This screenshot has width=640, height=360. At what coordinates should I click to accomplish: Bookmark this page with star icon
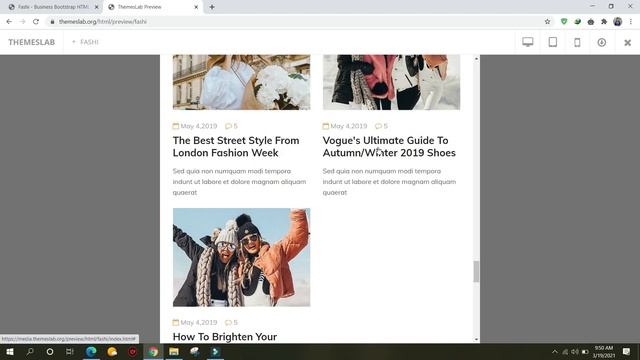tap(547, 22)
